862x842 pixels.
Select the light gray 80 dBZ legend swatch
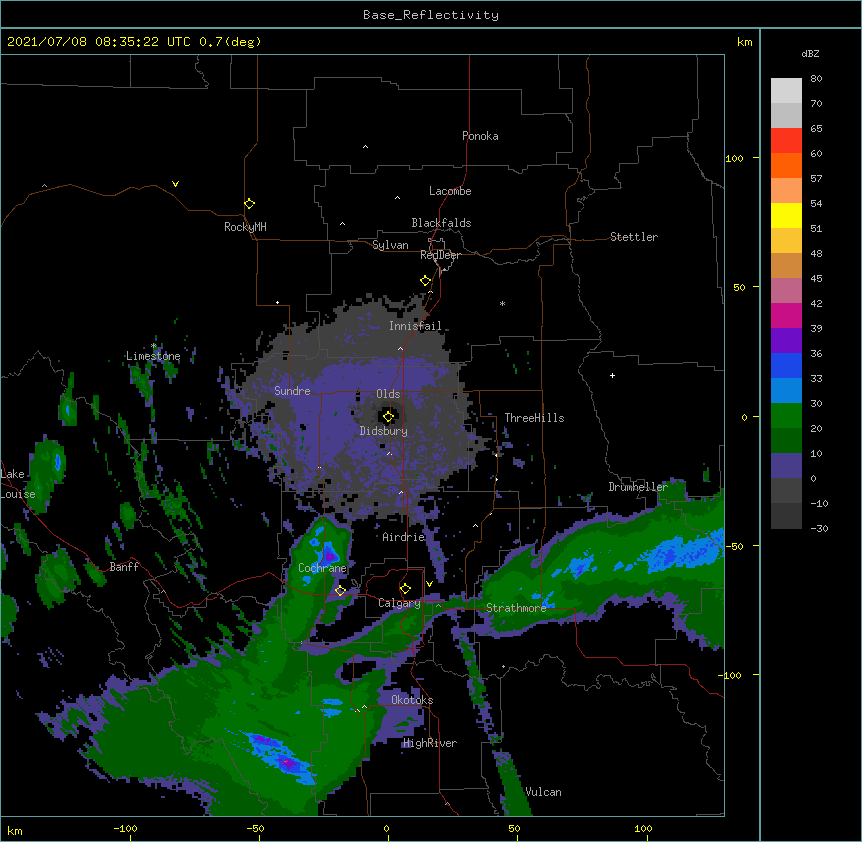point(786,90)
